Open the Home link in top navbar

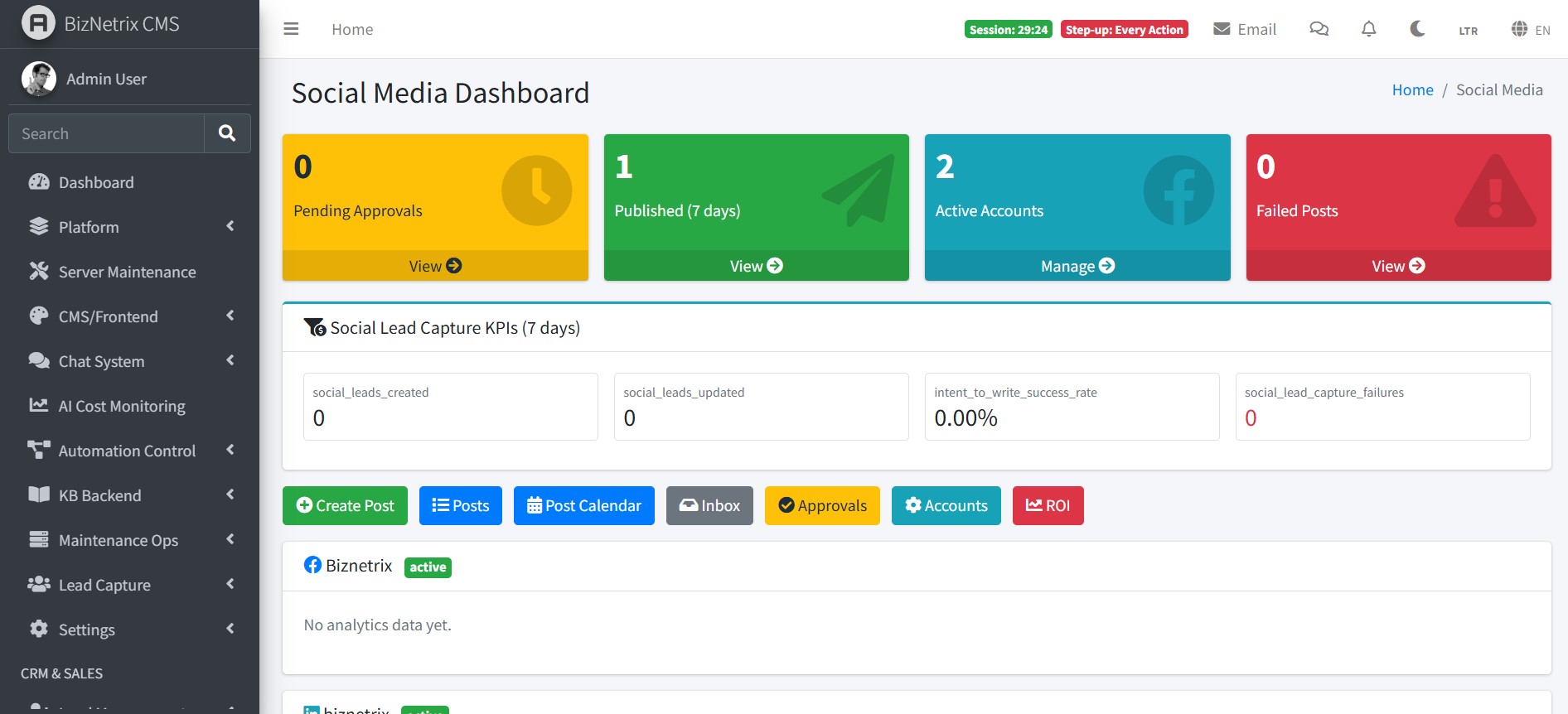point(352,29)
